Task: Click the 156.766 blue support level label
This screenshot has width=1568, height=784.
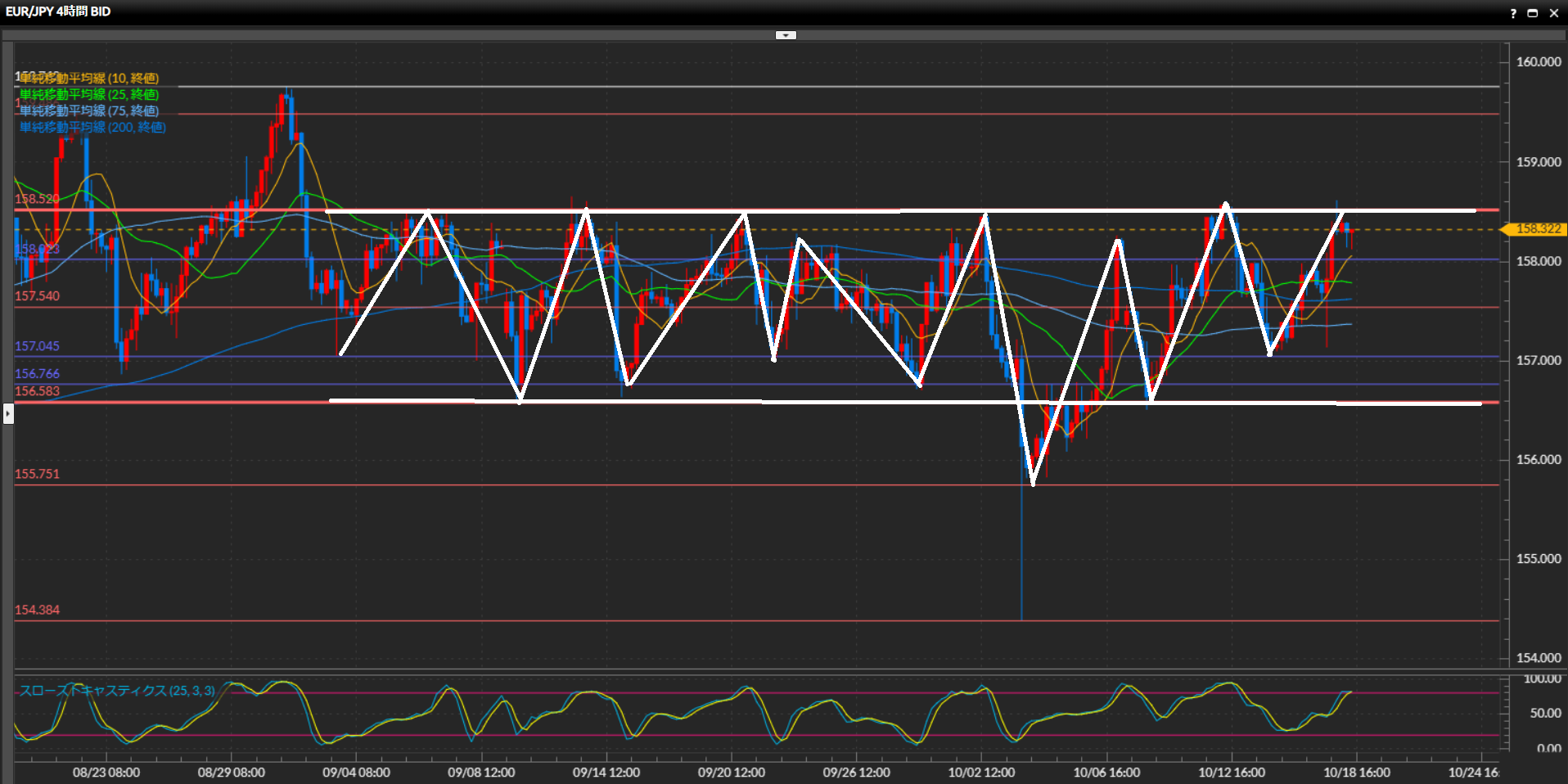Action: (37, 374)
